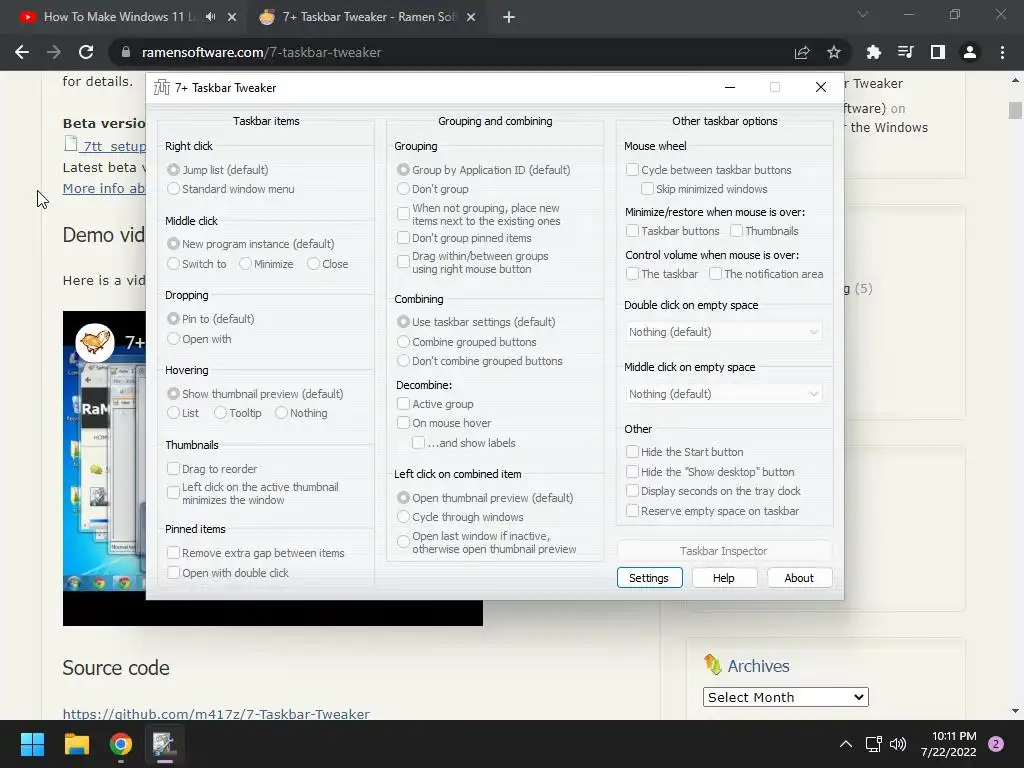Close the 7+ Taskbar Tweaker browser tab
Screen dimensions: 1024x768
click(x=471, y=17)
